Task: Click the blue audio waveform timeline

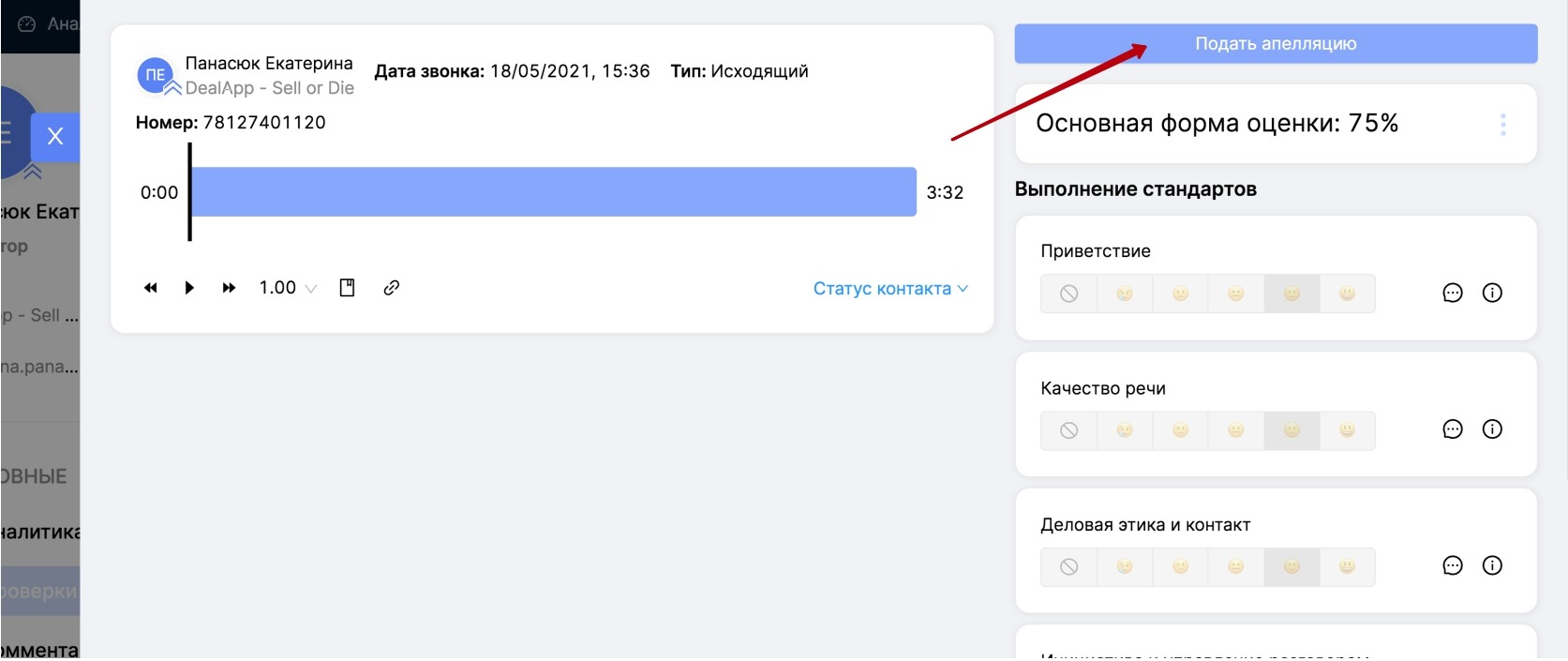Action: pos(553,192)
